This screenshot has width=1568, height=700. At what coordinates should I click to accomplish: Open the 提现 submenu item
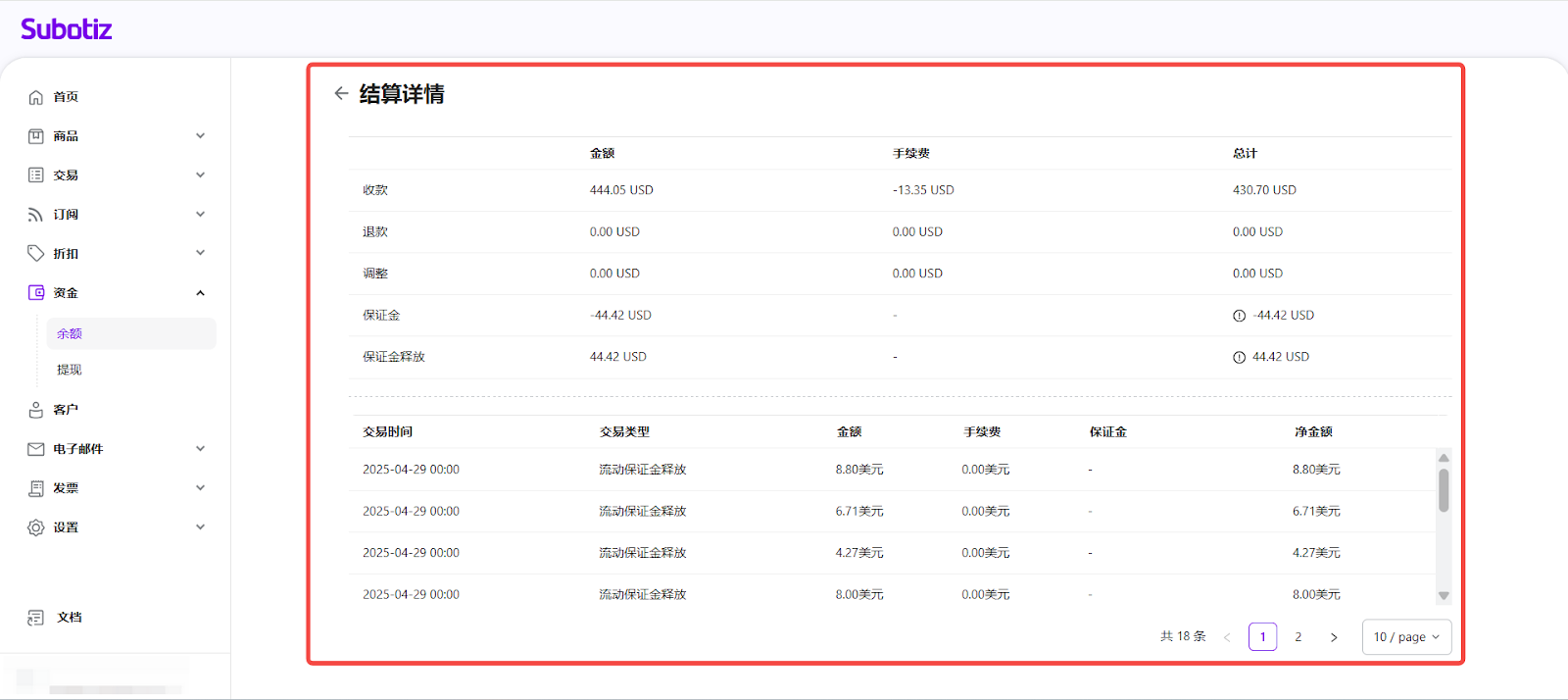coord(70,370)
